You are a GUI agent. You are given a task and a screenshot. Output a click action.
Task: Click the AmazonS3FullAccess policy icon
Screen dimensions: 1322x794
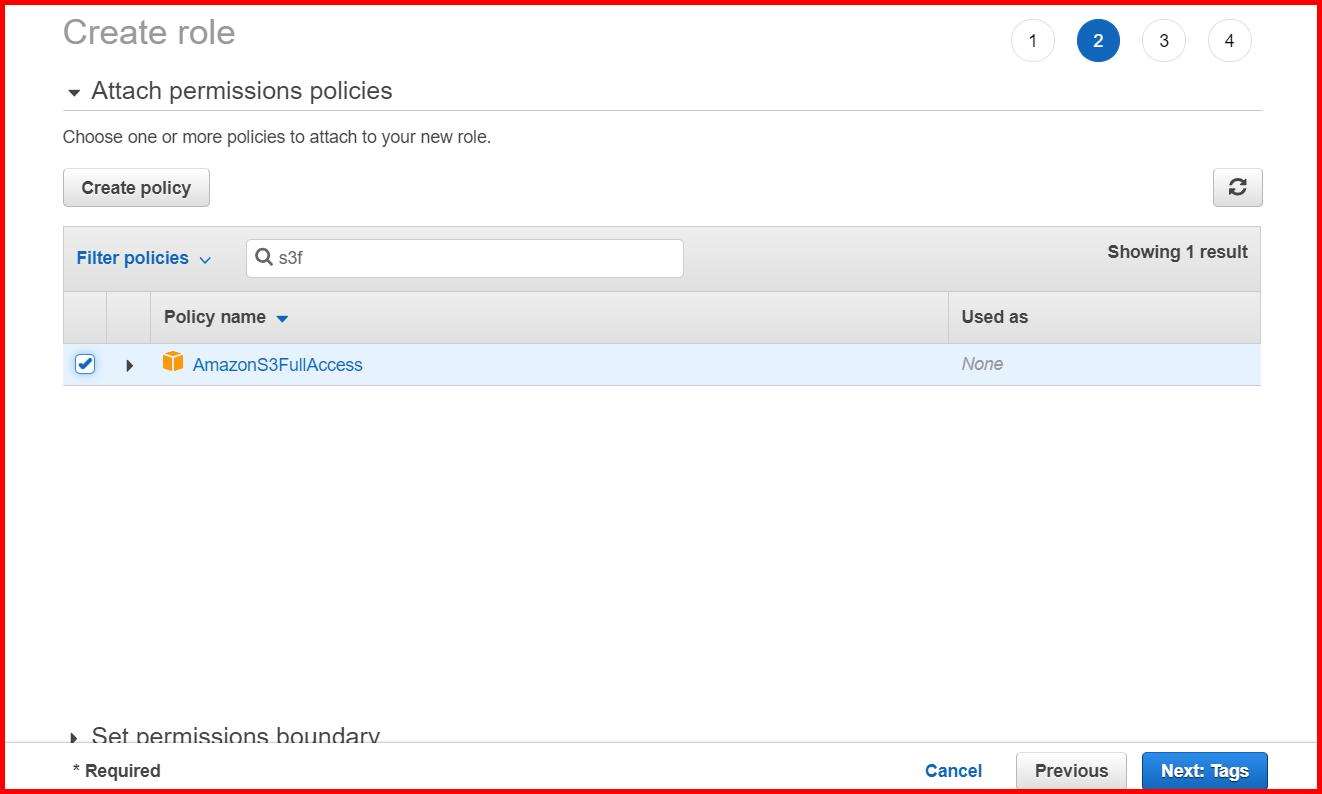pyautogui.click(x=172, y=363)
